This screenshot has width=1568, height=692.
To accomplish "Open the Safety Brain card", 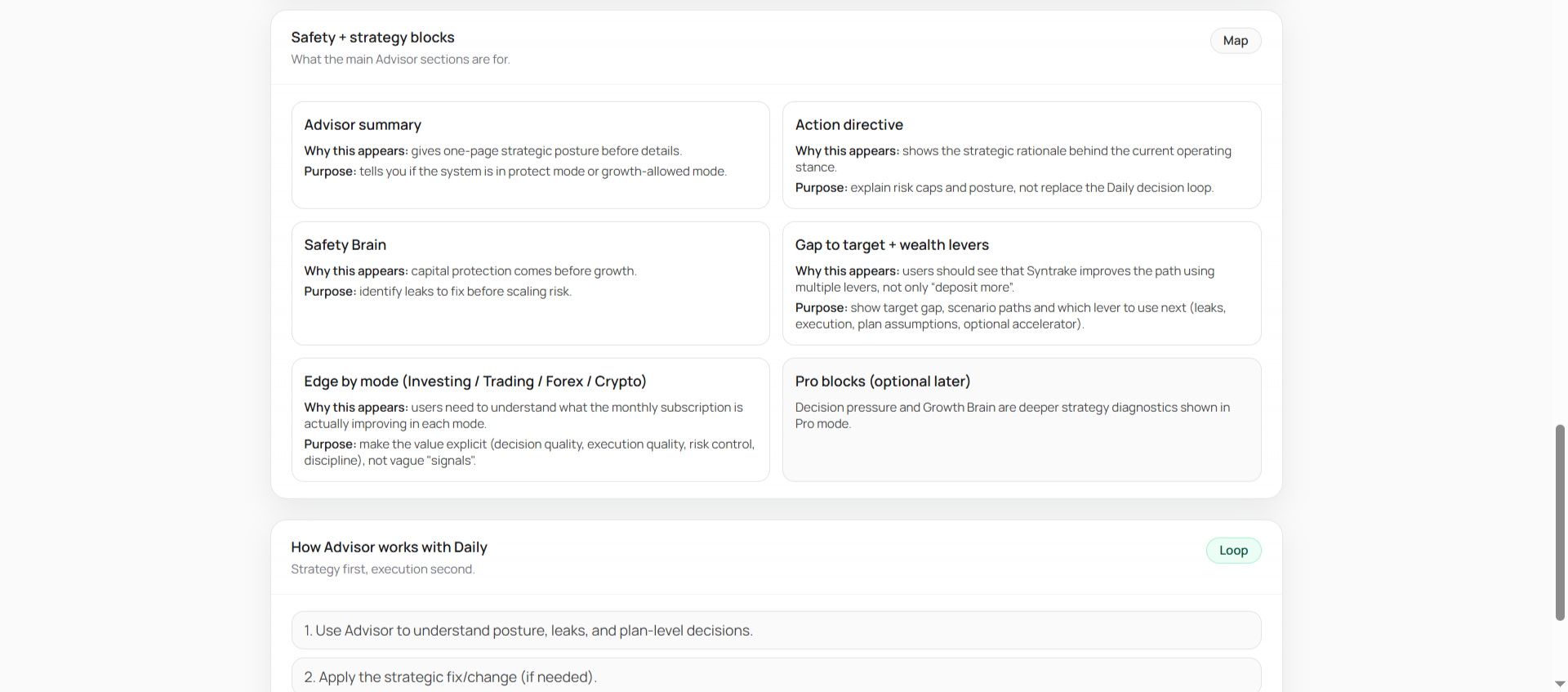I will 530,283.
